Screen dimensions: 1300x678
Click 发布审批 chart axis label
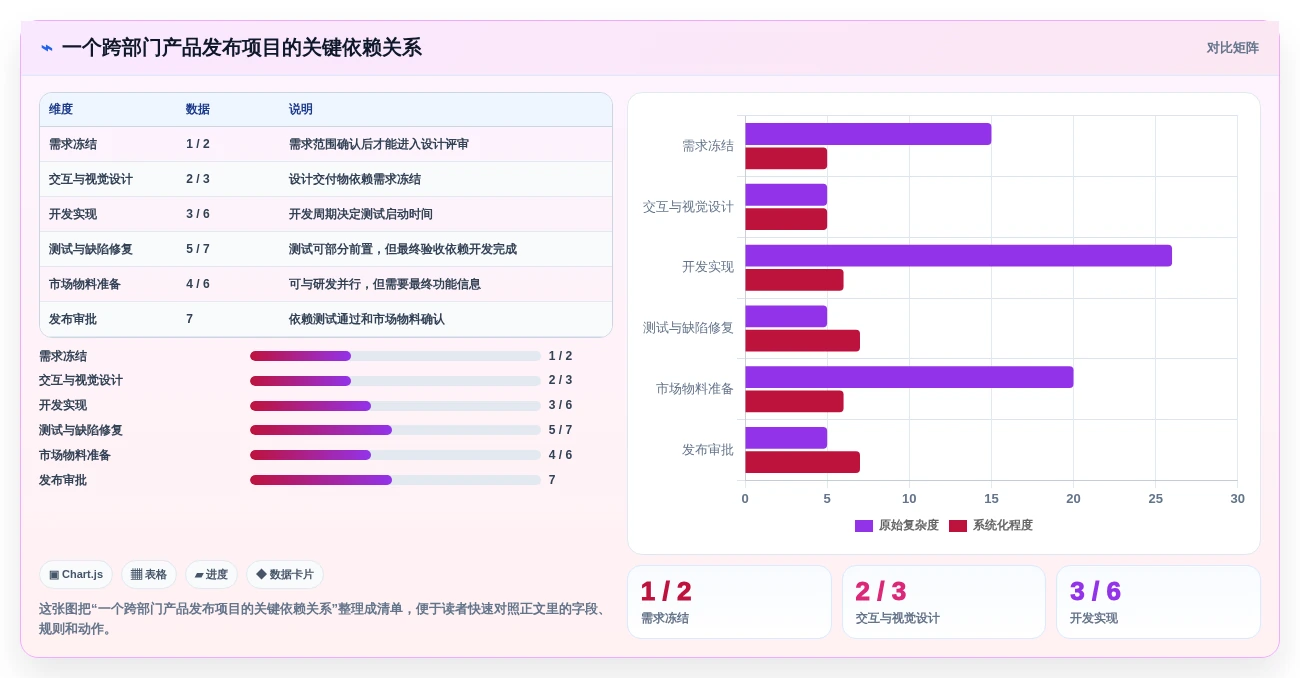(x=708, y=450)
